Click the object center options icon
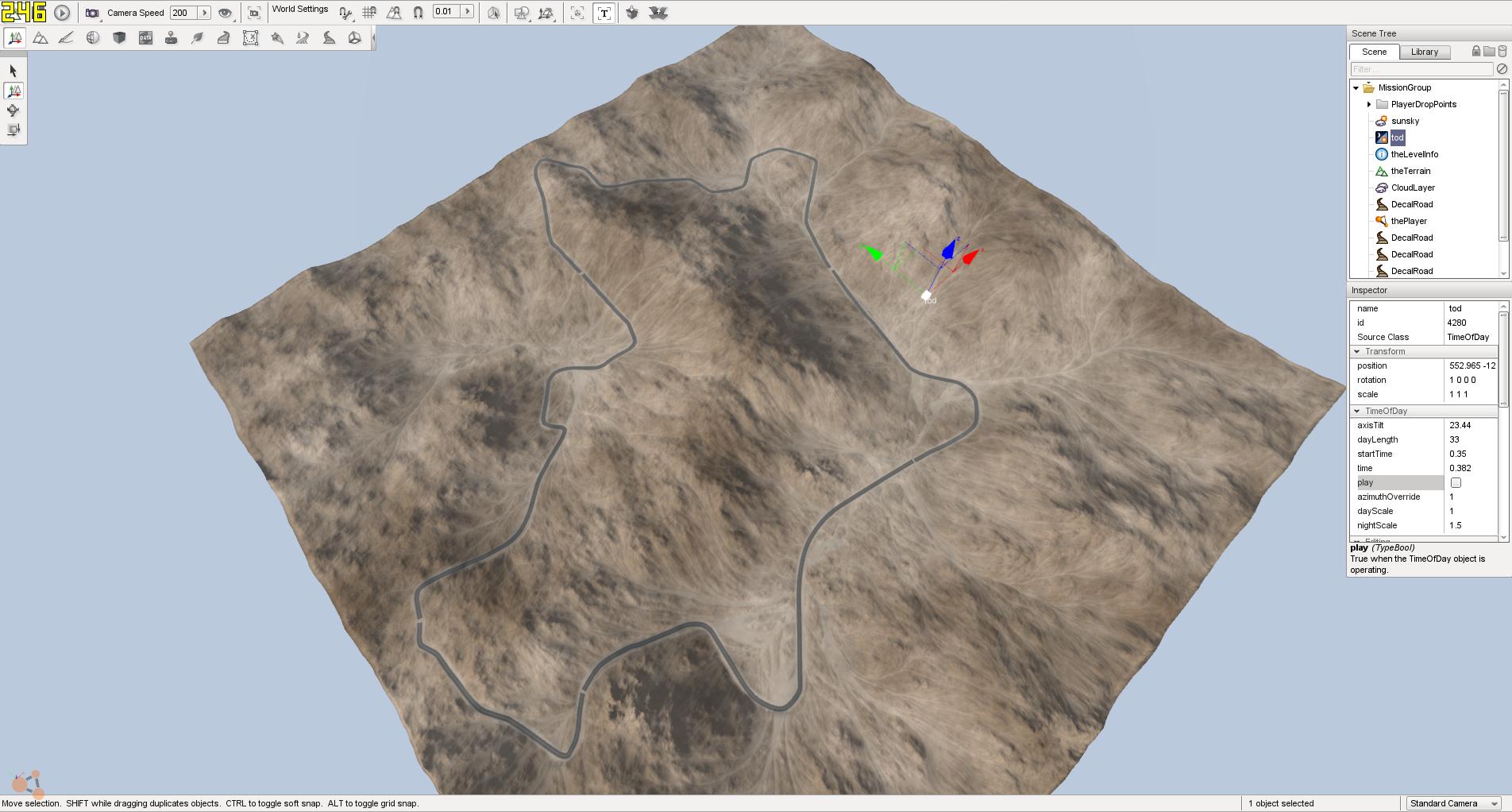Screen dimensions: 1512x812 (522, 13)
